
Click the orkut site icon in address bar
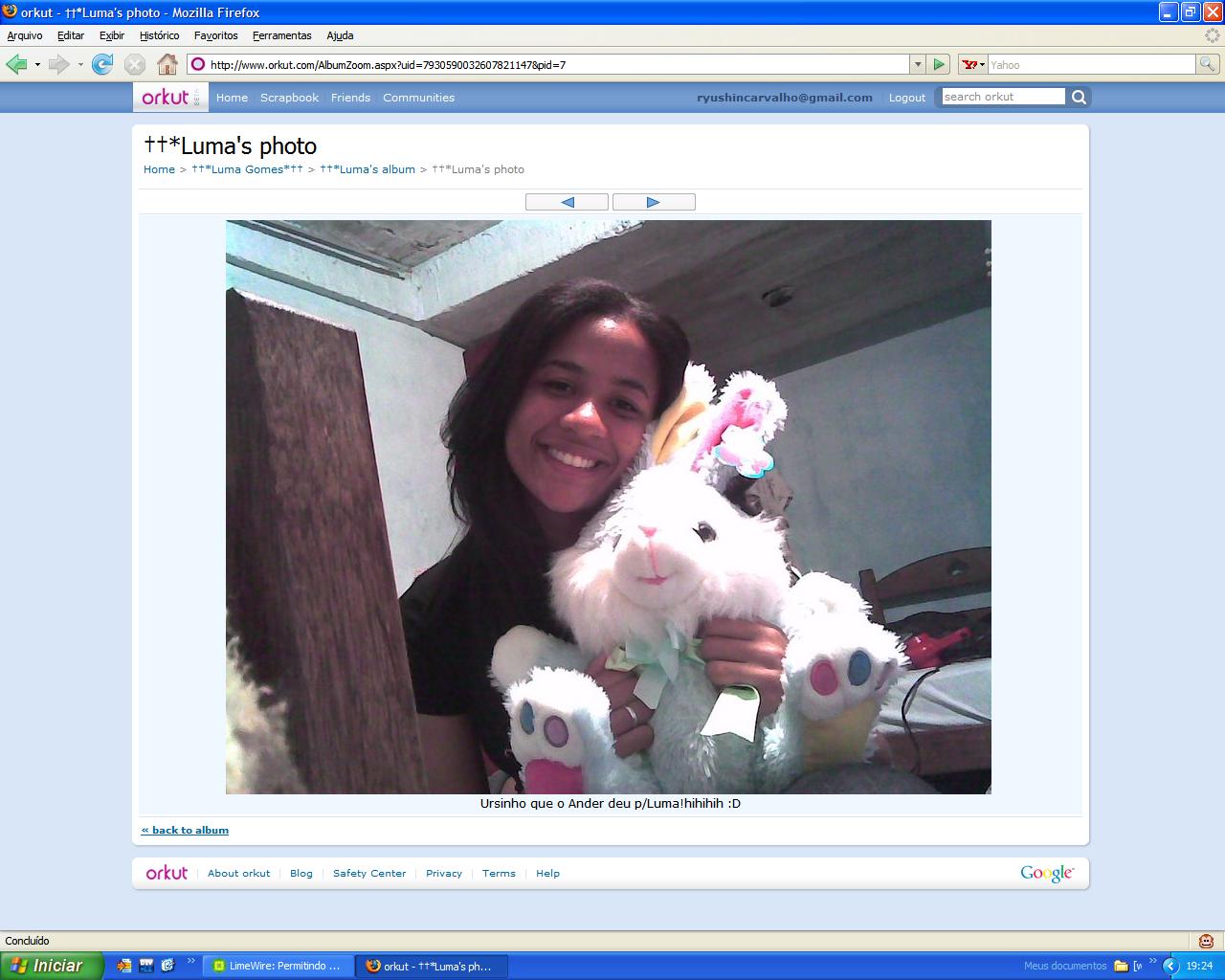click(198, 64)
